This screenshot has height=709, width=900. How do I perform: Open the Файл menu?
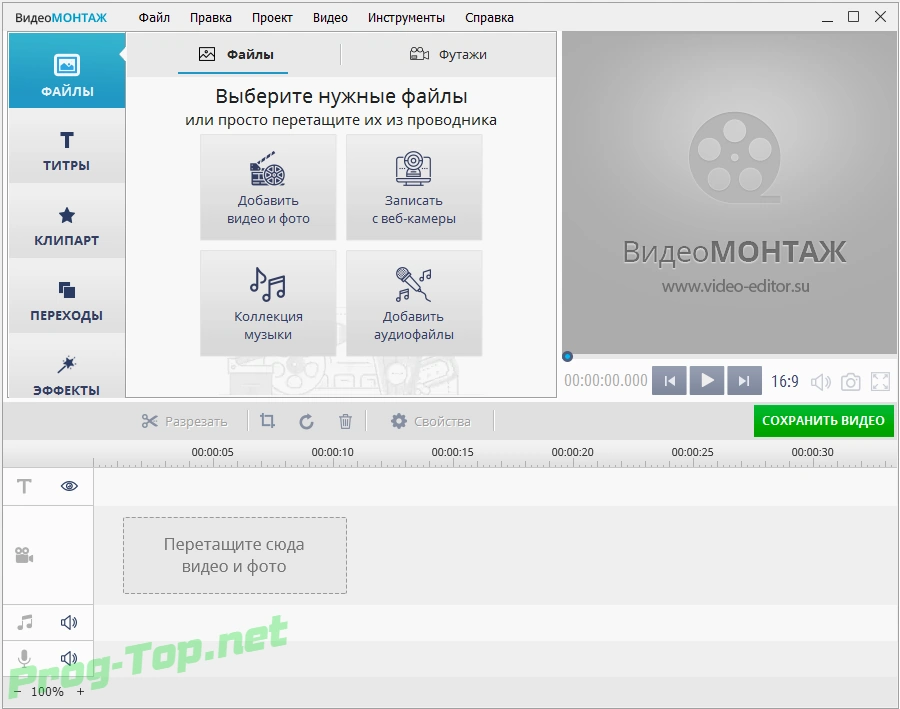pyautogui.click(x=154, y=18)
